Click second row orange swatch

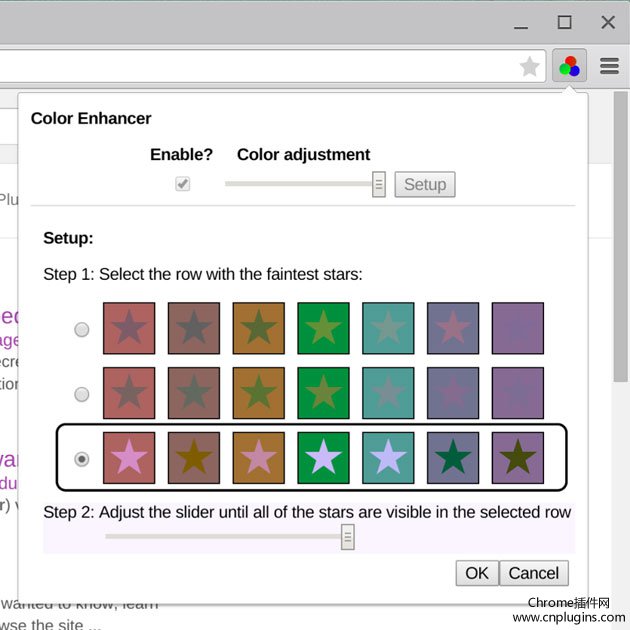[259, 393]
